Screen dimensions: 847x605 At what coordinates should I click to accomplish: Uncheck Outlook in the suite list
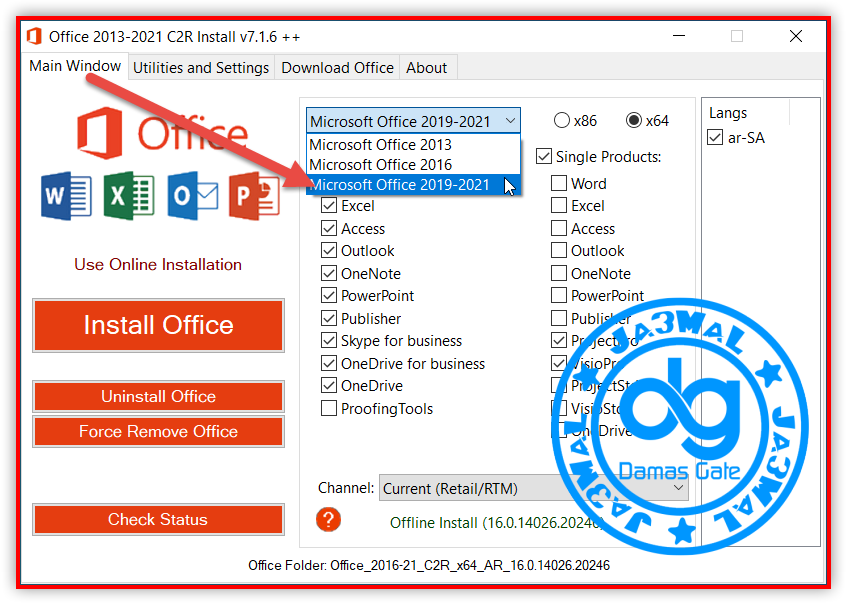pos(329,251)
